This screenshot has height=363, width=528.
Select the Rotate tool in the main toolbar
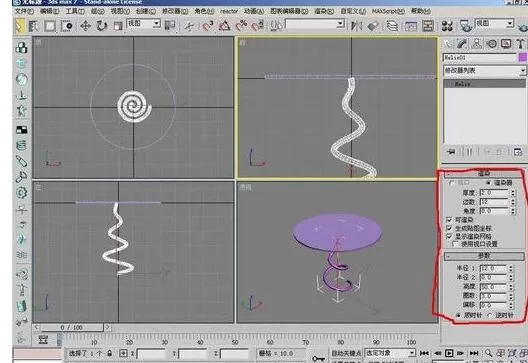[x=101, y=26]
